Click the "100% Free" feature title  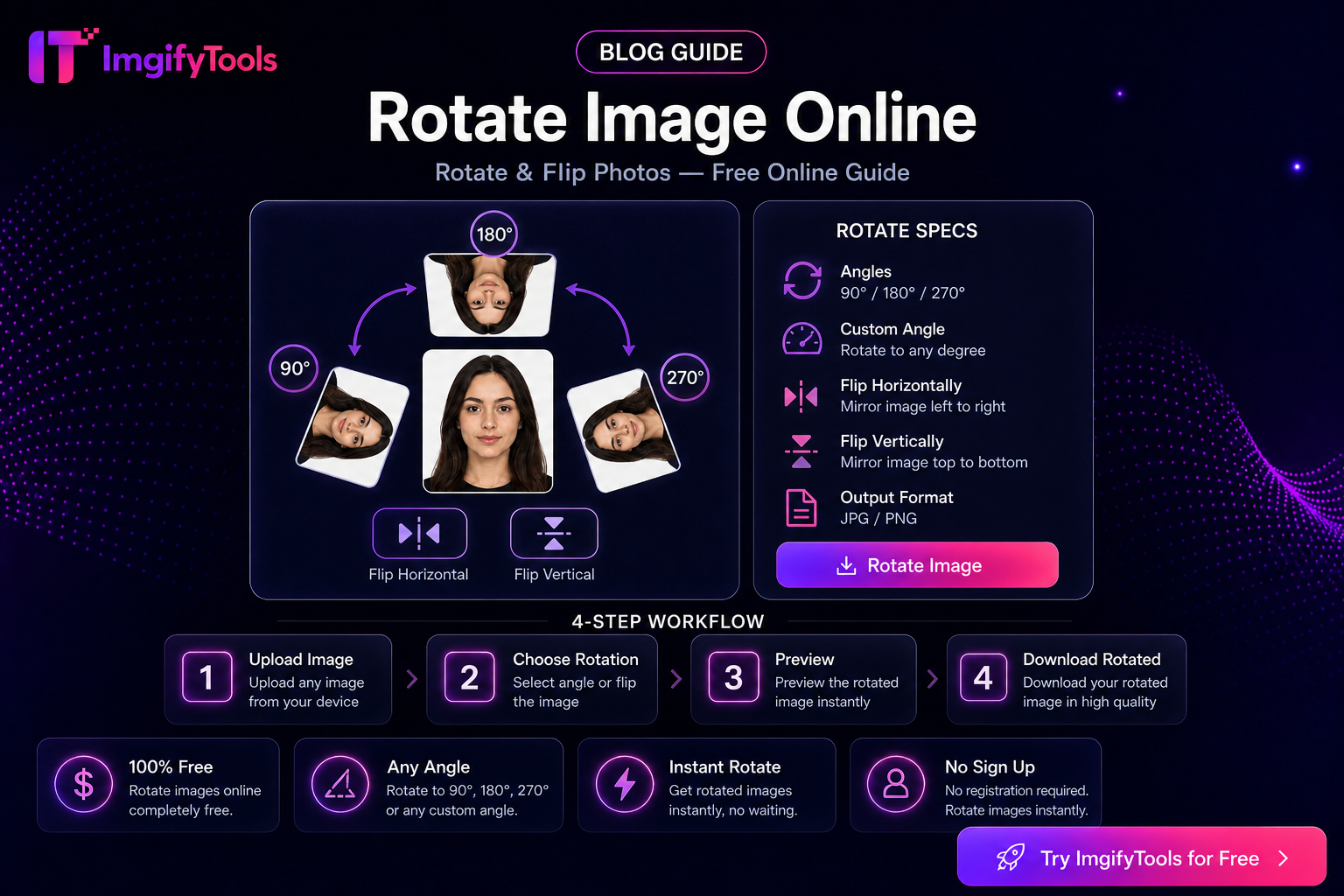[171, 766]
